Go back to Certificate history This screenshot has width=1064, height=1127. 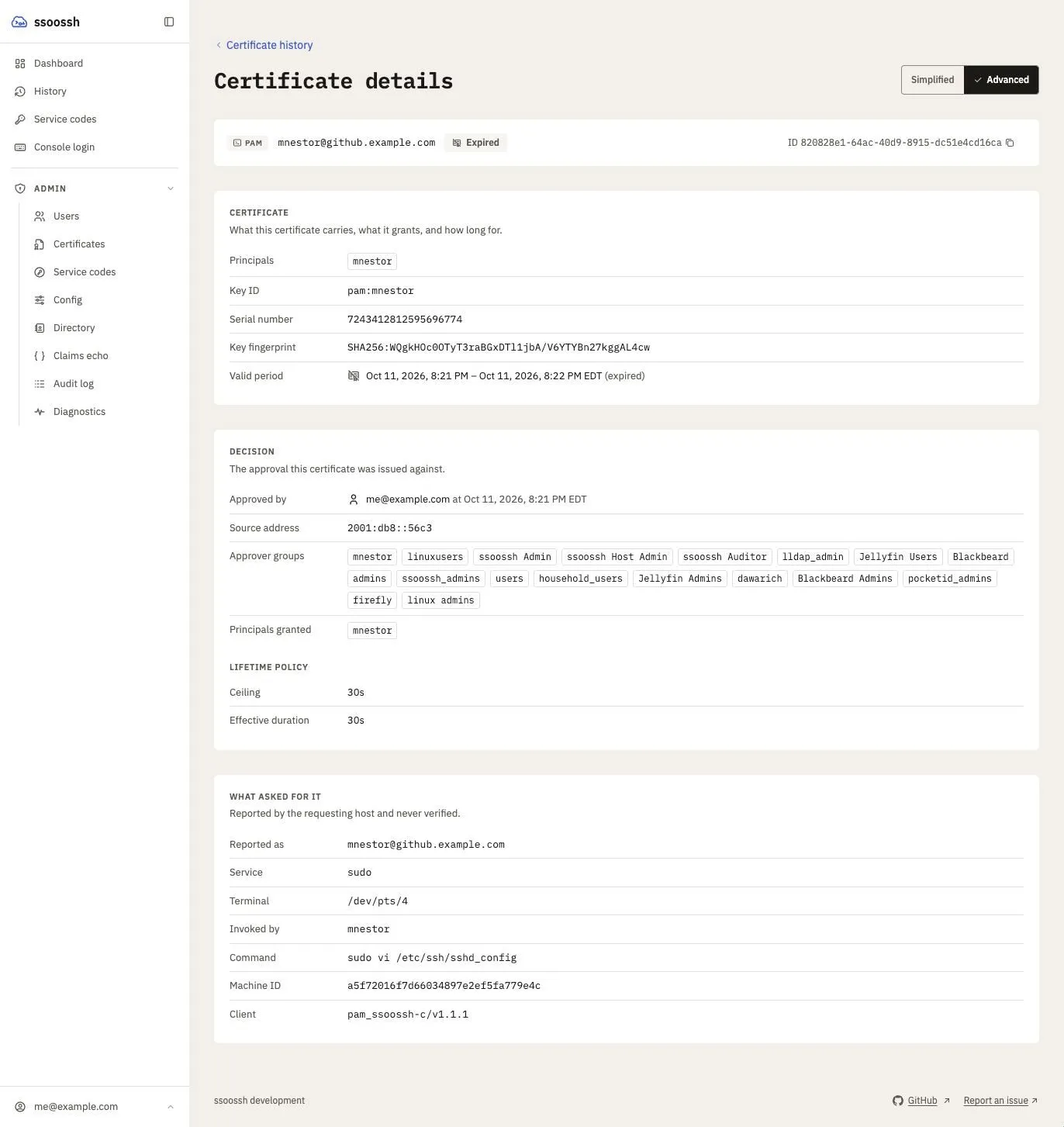(264, 45)
